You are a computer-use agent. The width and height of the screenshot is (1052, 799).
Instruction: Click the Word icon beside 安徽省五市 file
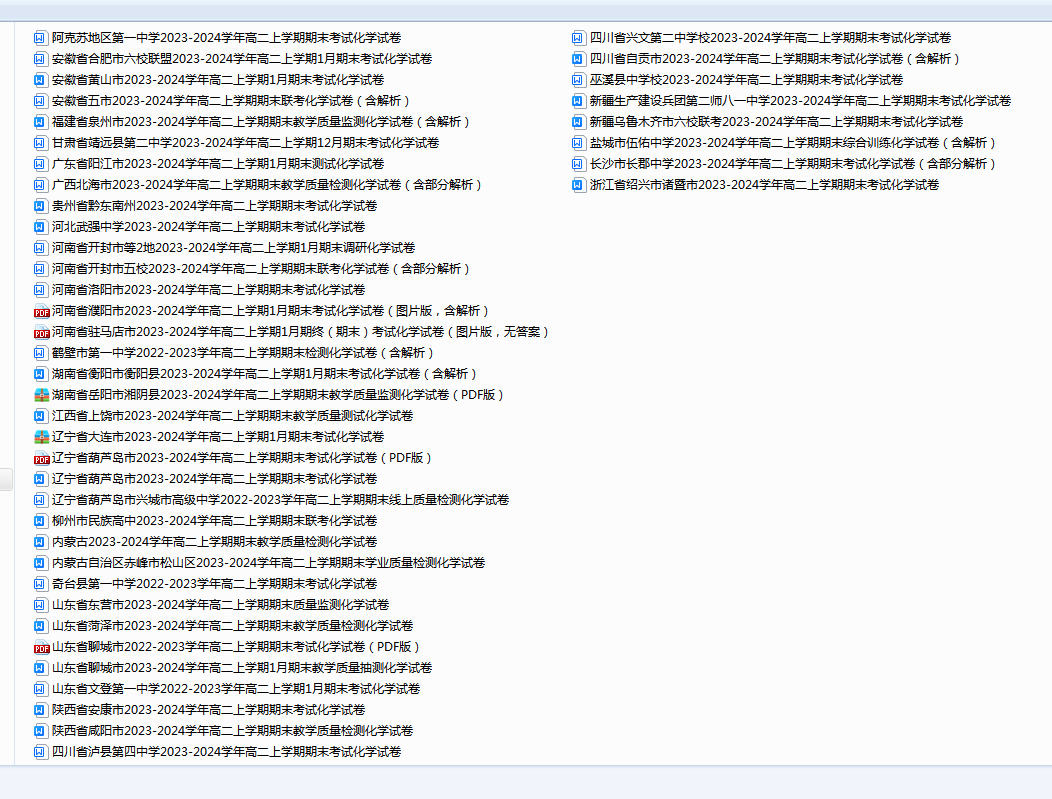pos(40,101)
